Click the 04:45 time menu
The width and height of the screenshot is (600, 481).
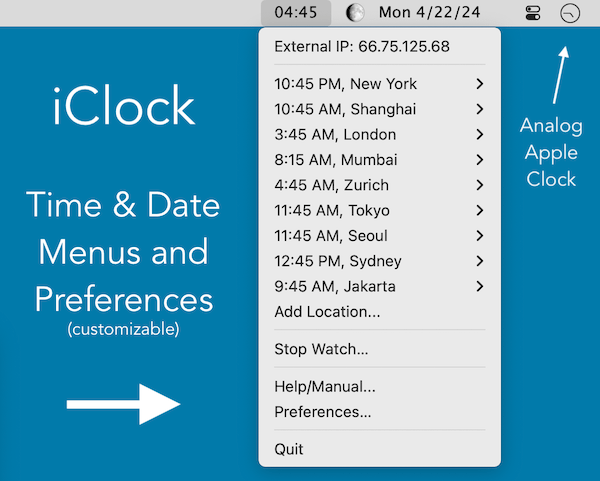[x=296, y=13]
